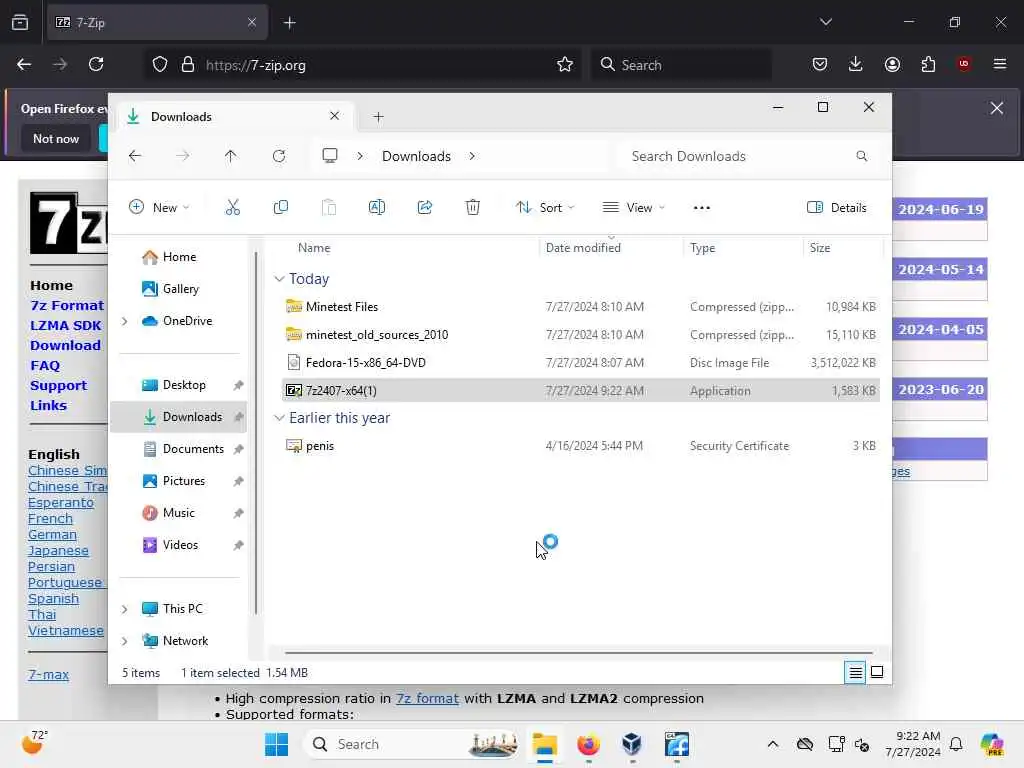Open the LZMA SDK link

pos(65,325)
